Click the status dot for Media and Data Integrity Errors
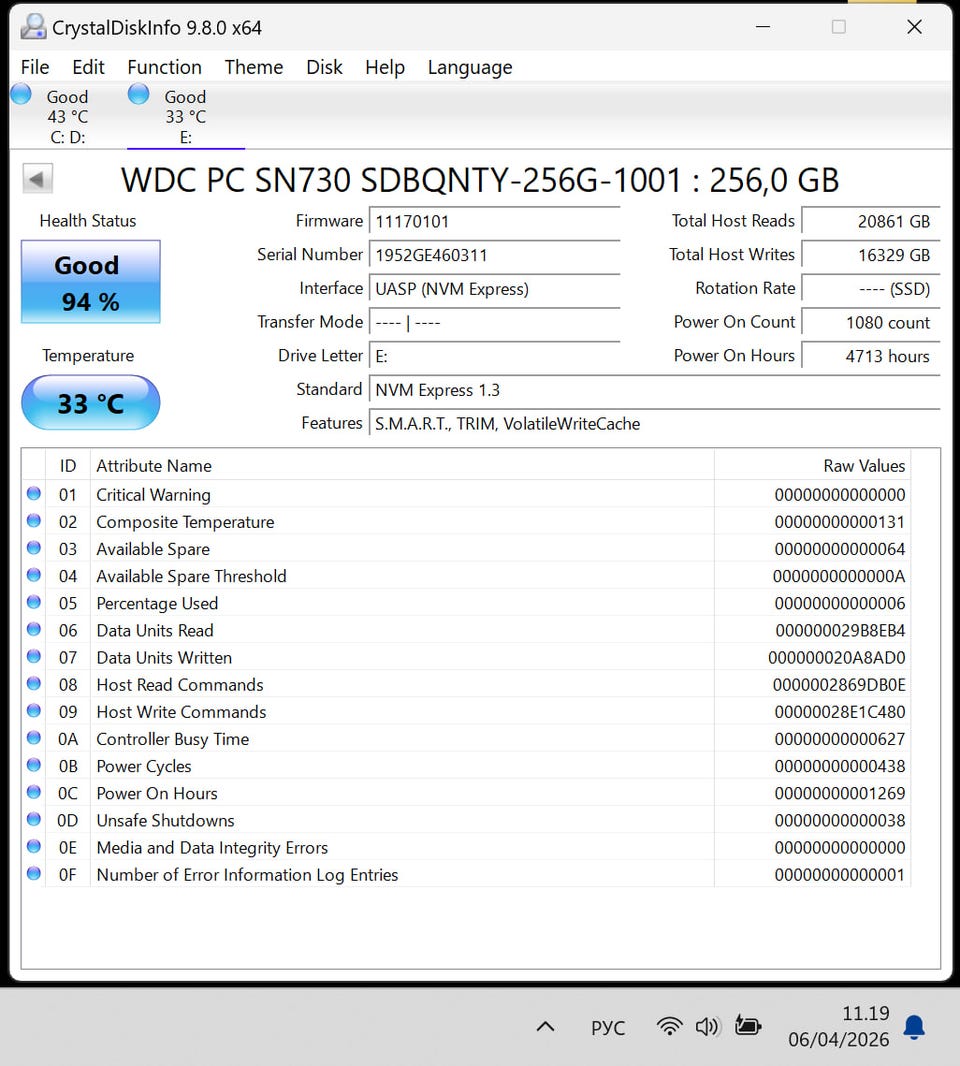 (33, 846)
